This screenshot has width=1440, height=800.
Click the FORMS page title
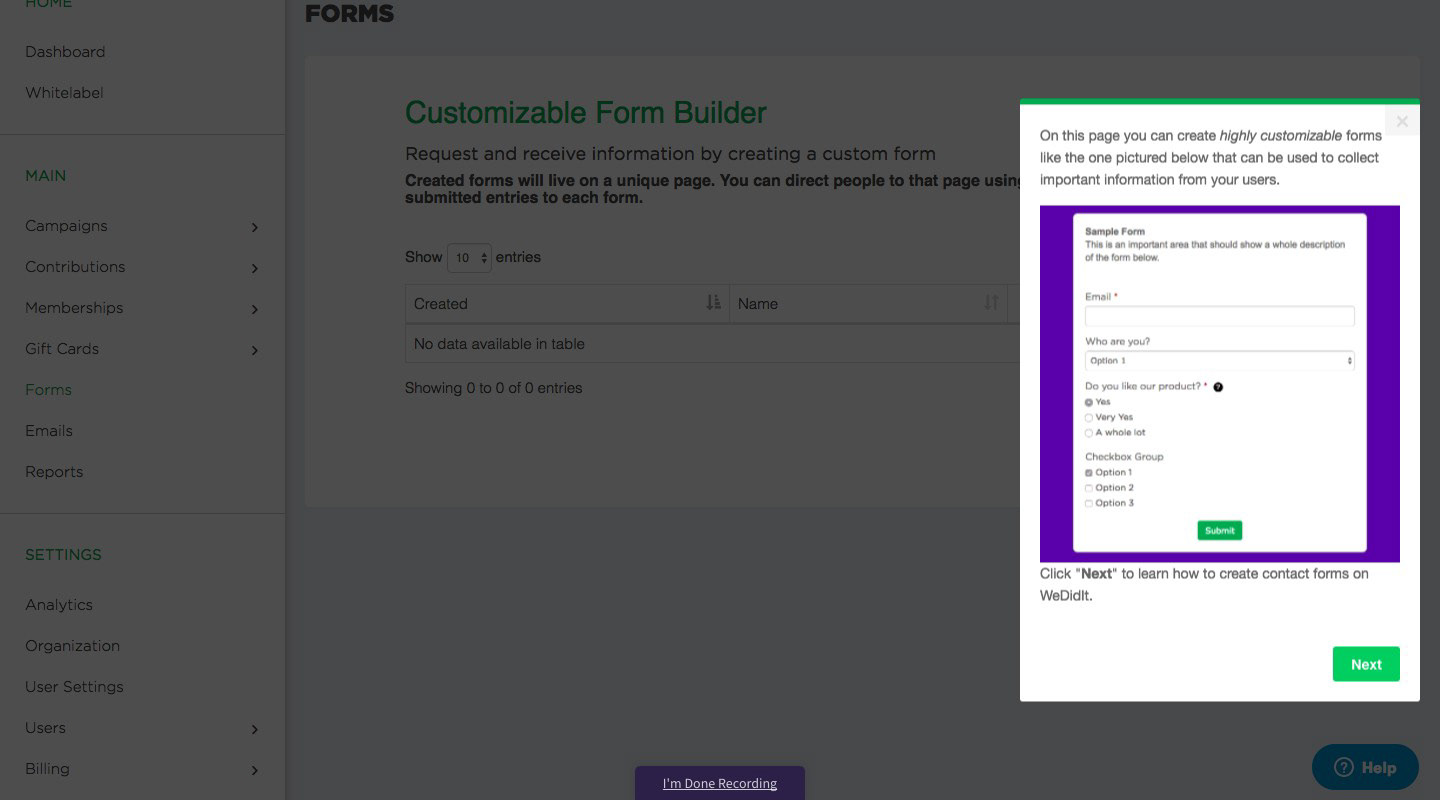coord(349,13)
